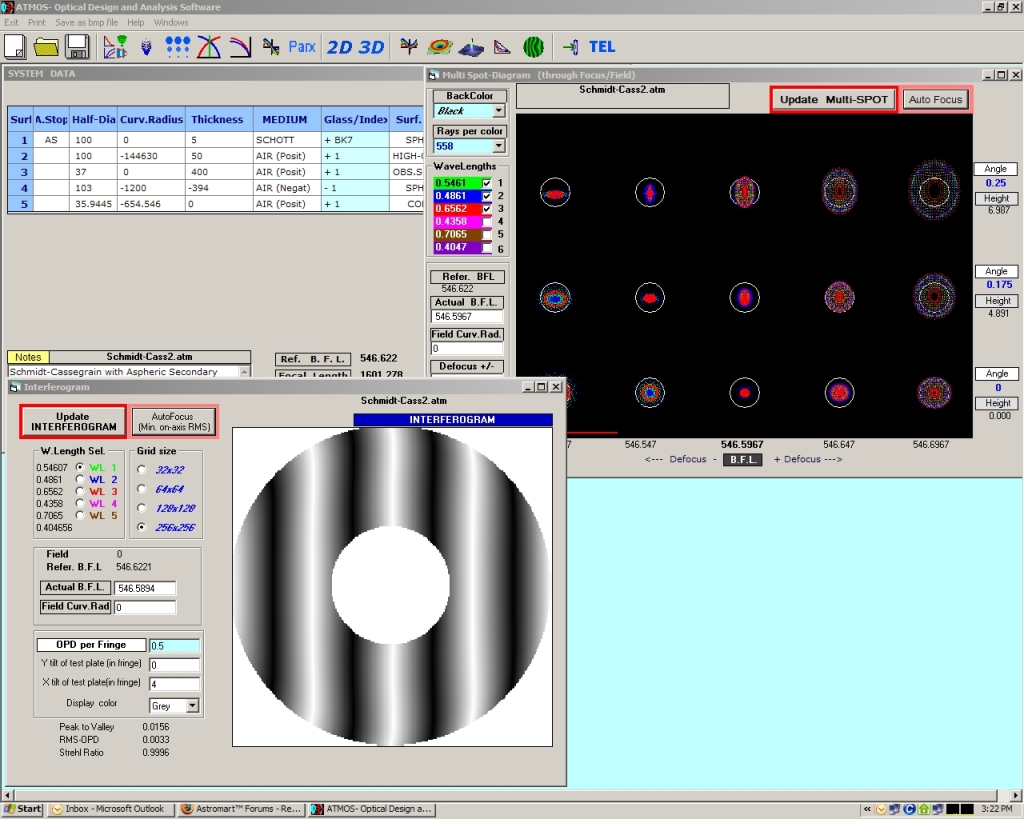Screen dimensions: 1024x819
Task: Open the nine-dot spot diagram tool
Action: point(177,46)
